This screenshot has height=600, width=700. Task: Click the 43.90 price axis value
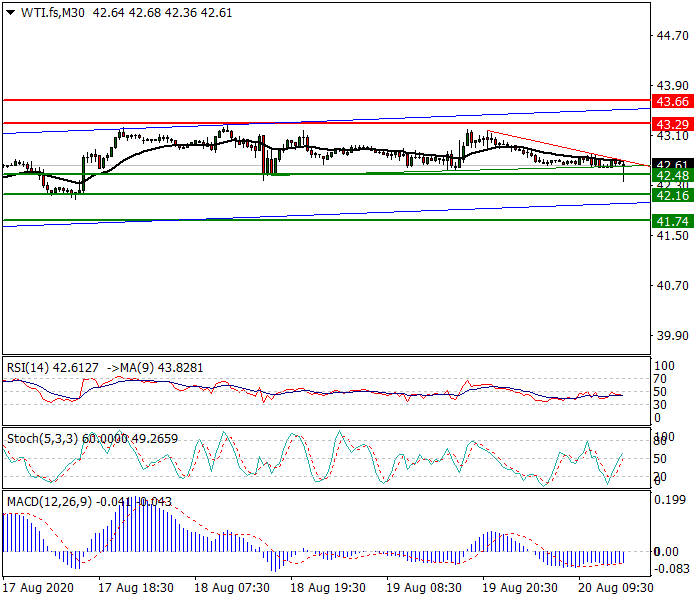[672, 85]
